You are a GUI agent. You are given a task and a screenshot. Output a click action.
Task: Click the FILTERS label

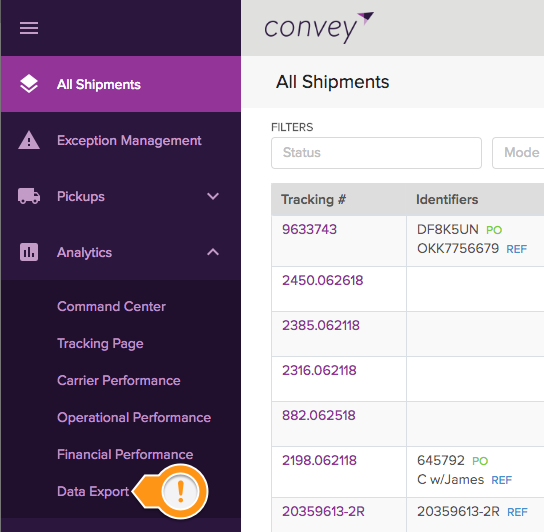click(292, 127)
